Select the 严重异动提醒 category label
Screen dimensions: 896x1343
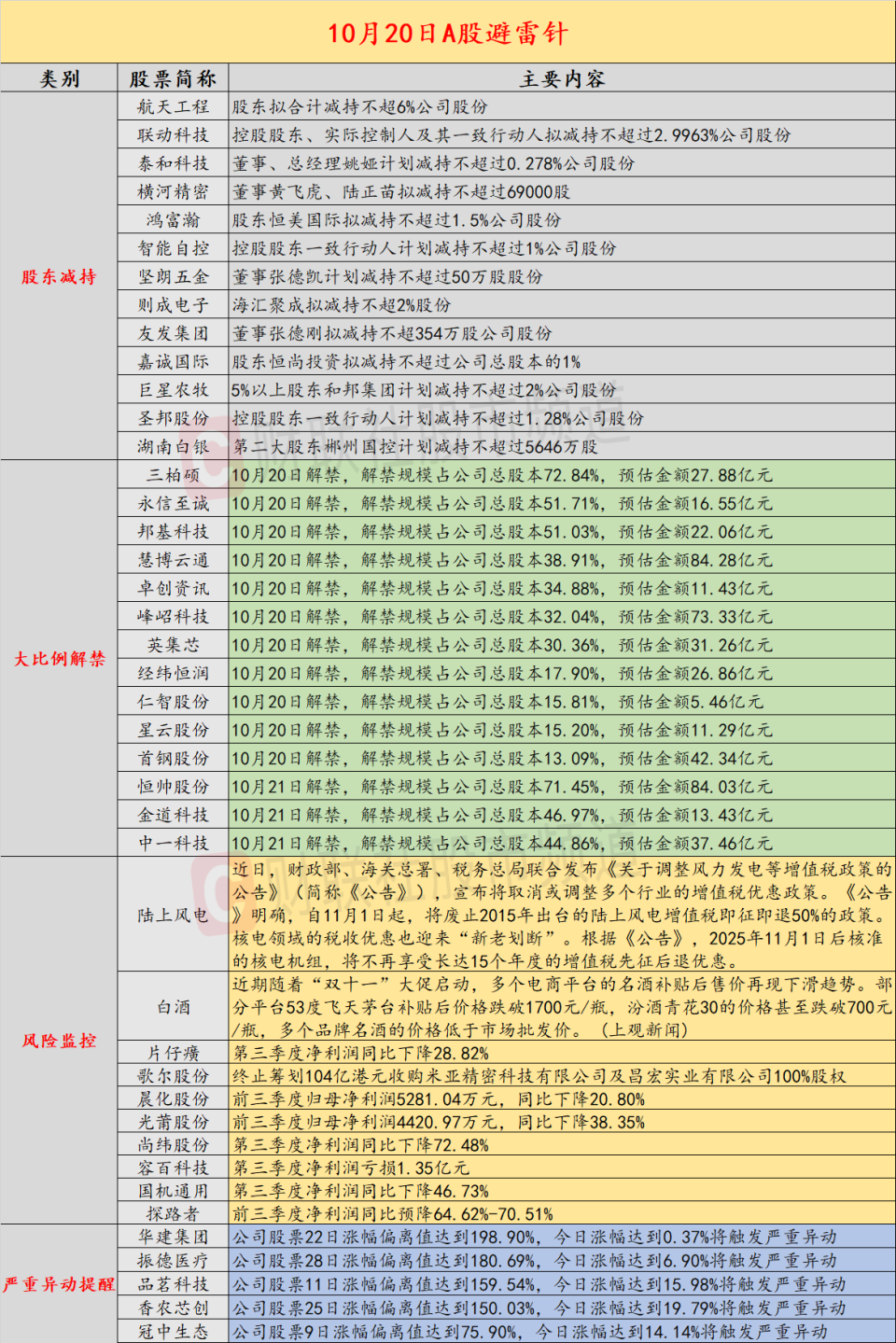56,1283
